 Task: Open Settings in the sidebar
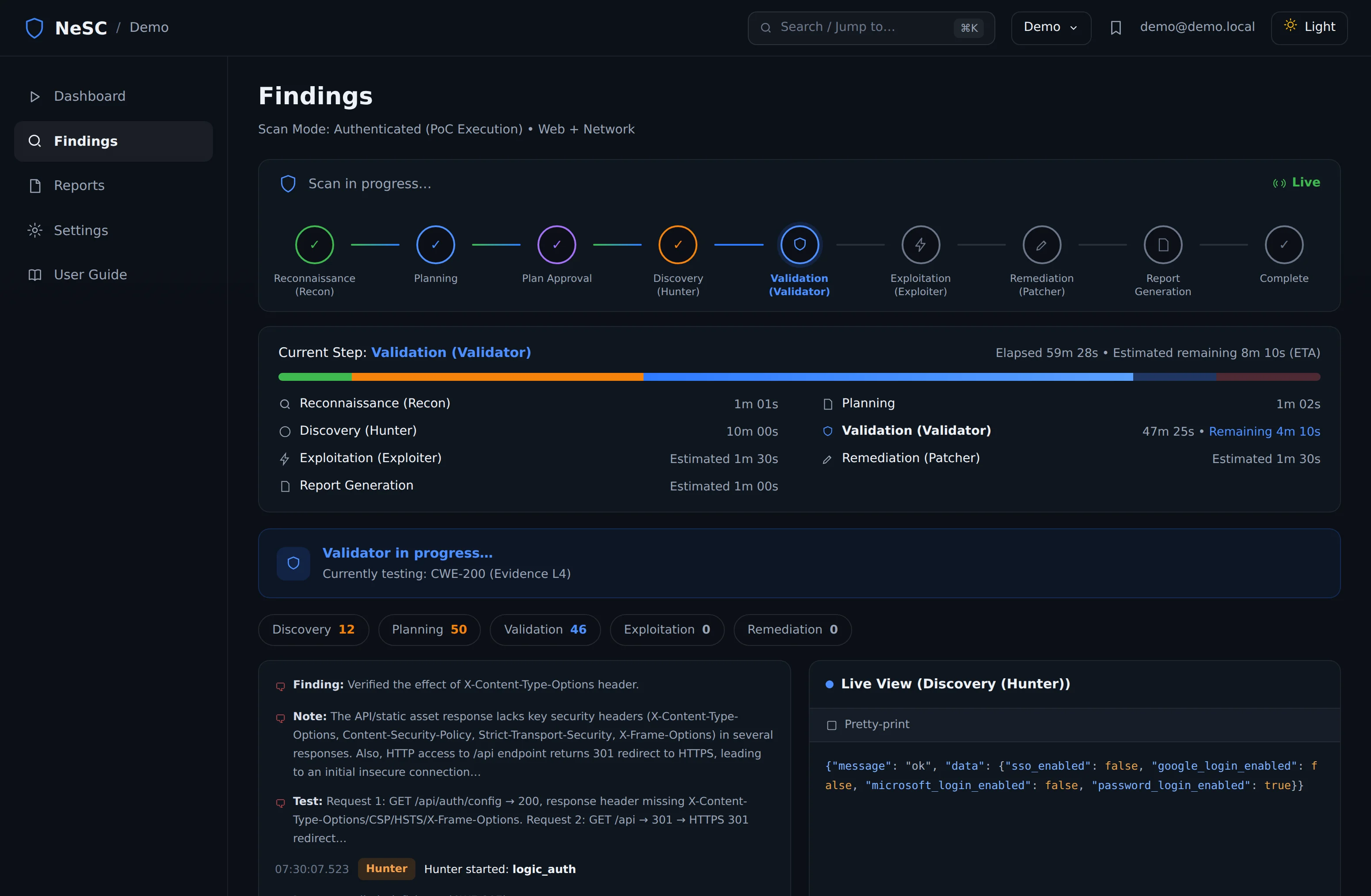[114, 230]
